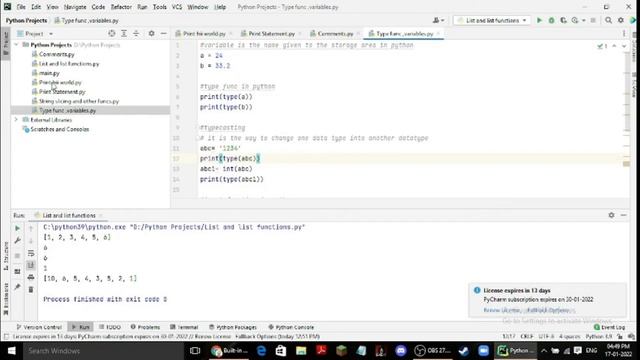Select main.py in project tree
Viewport: 640px width, 360px height.
(x=49, y=73)
